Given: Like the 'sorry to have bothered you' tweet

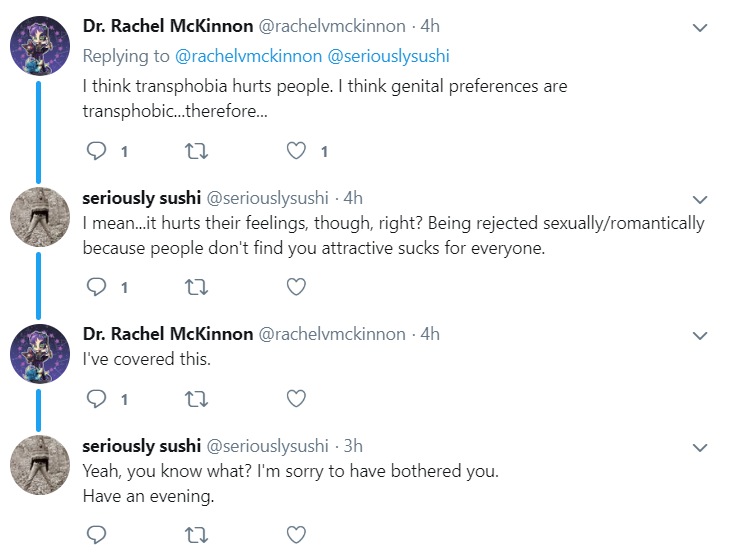Looking at the screenshot, I should (x=296, y=535).
